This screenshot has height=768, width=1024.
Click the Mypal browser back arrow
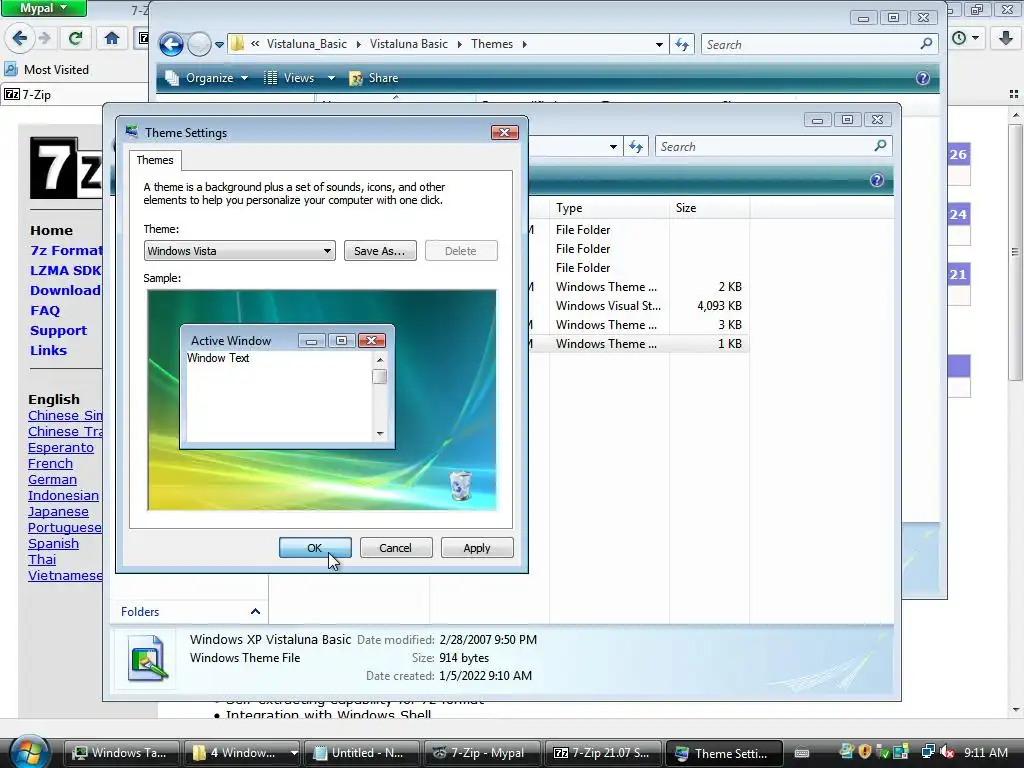coord(20,38)
